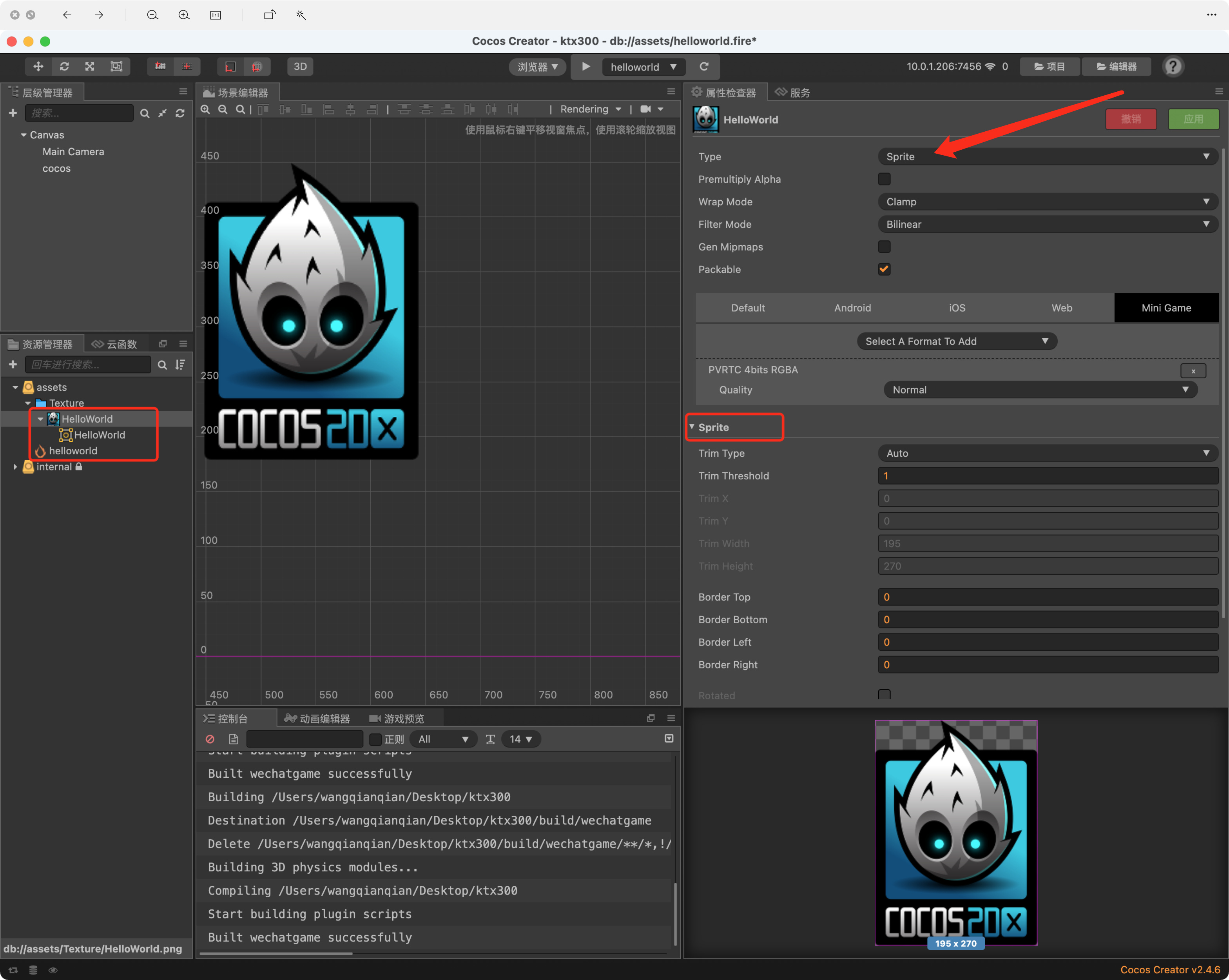Click the Trim Threshold input field
The image size is (1229, 980).
(1047, 475)
